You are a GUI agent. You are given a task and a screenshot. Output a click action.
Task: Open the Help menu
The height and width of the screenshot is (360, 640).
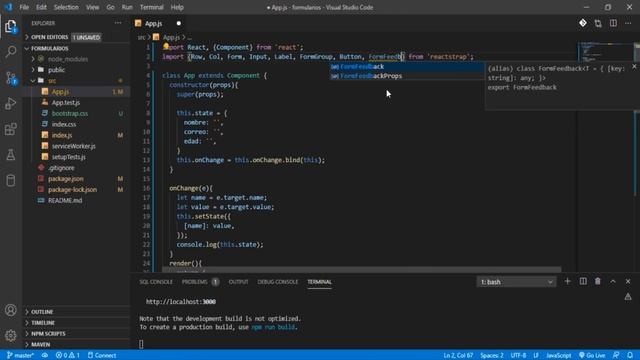pyautogui.click(x=177, y=7)
